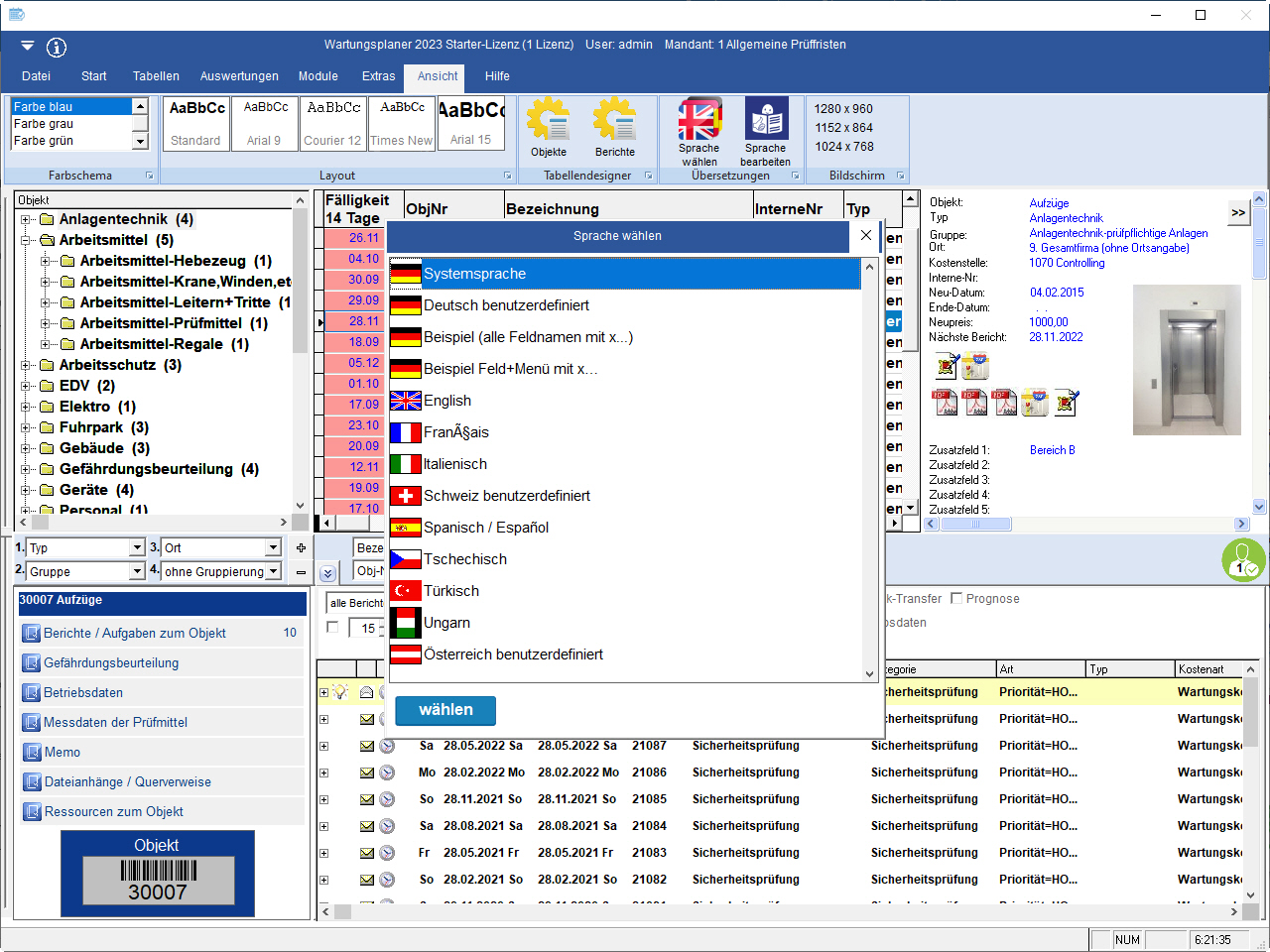Click the Swiss flag icon in language list

[x=405, y=496]
